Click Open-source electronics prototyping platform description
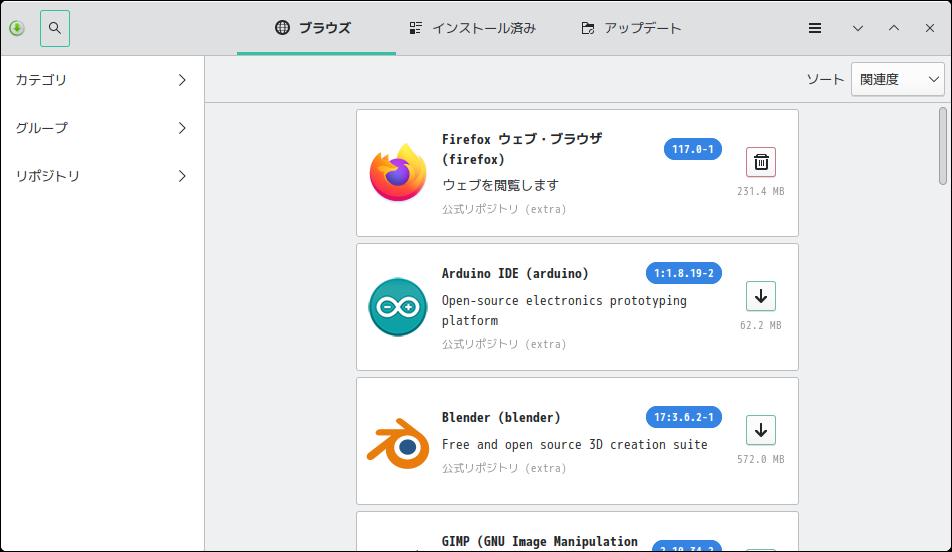Image resolution: width=952 pixels, height=552 pixels. [x=564, y=310]
